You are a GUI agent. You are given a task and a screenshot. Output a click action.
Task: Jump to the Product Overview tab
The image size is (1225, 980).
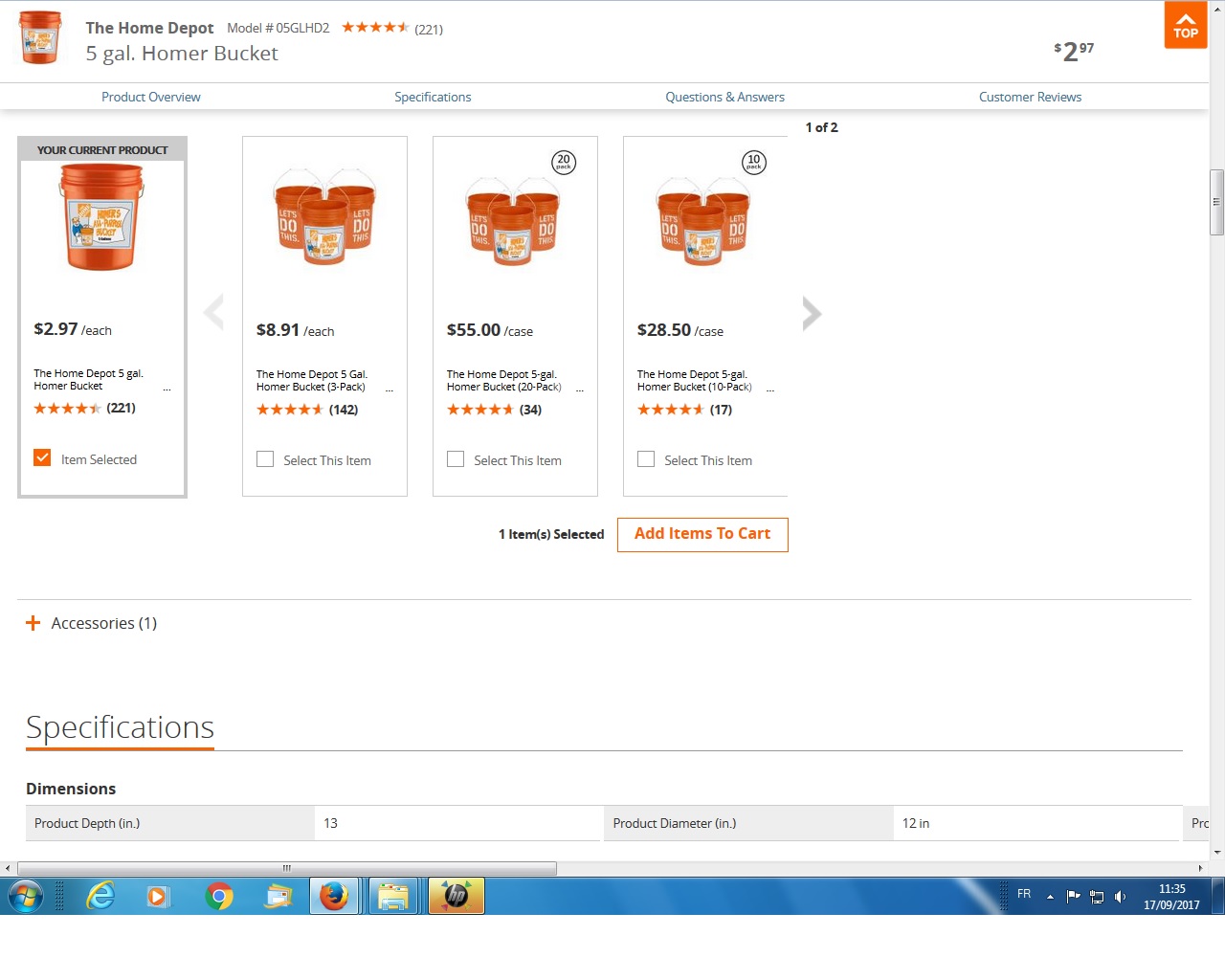tap(151, 97)
